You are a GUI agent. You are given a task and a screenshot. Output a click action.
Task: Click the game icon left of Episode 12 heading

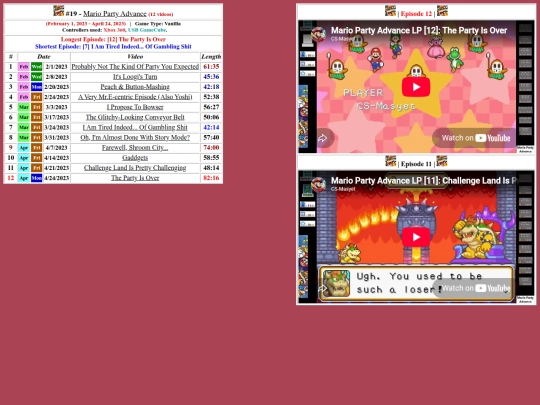[391, 11]
